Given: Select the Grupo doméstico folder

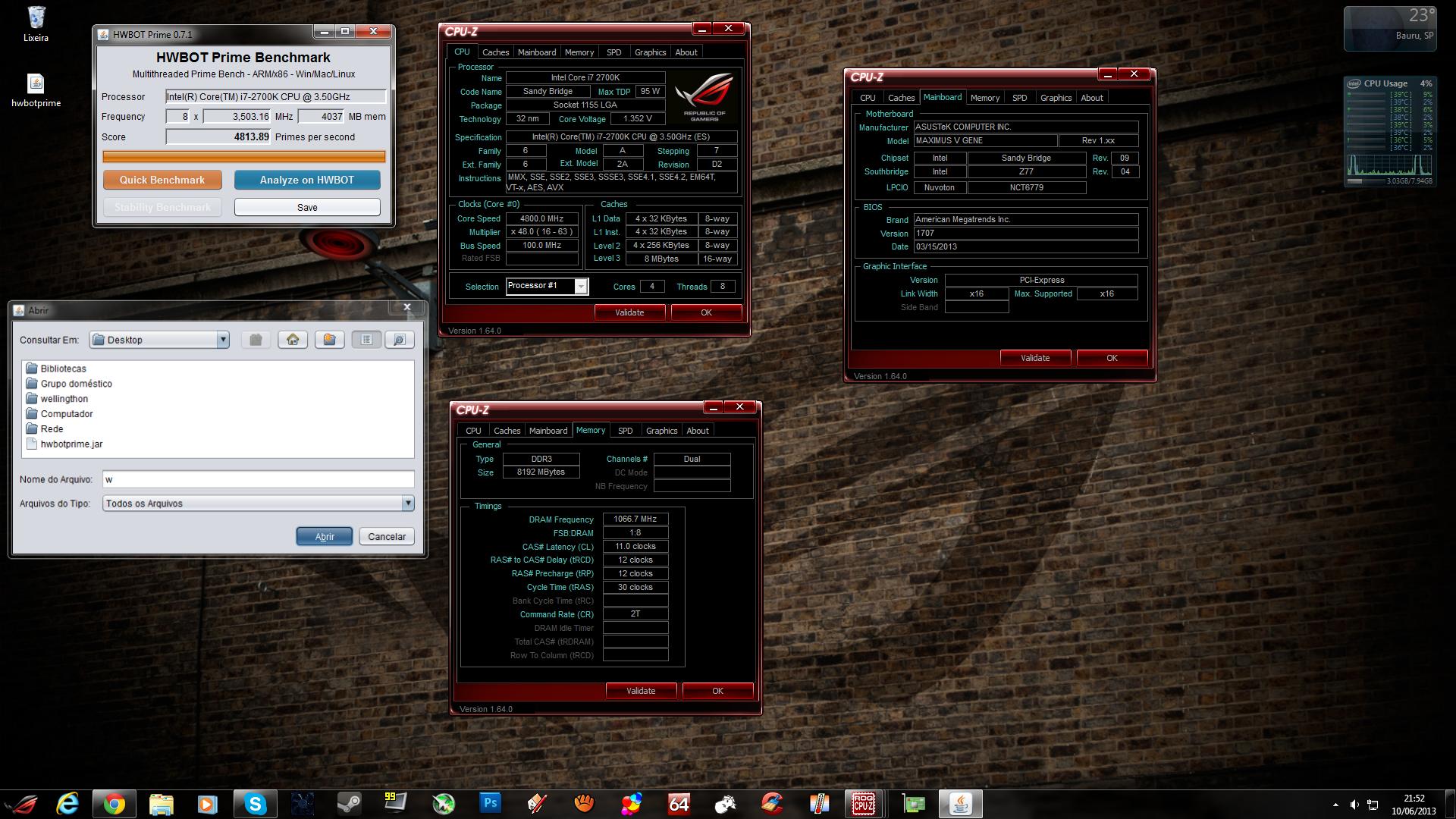Looking at the screenshot, I should pyautogui.click(x=69, y=384).
